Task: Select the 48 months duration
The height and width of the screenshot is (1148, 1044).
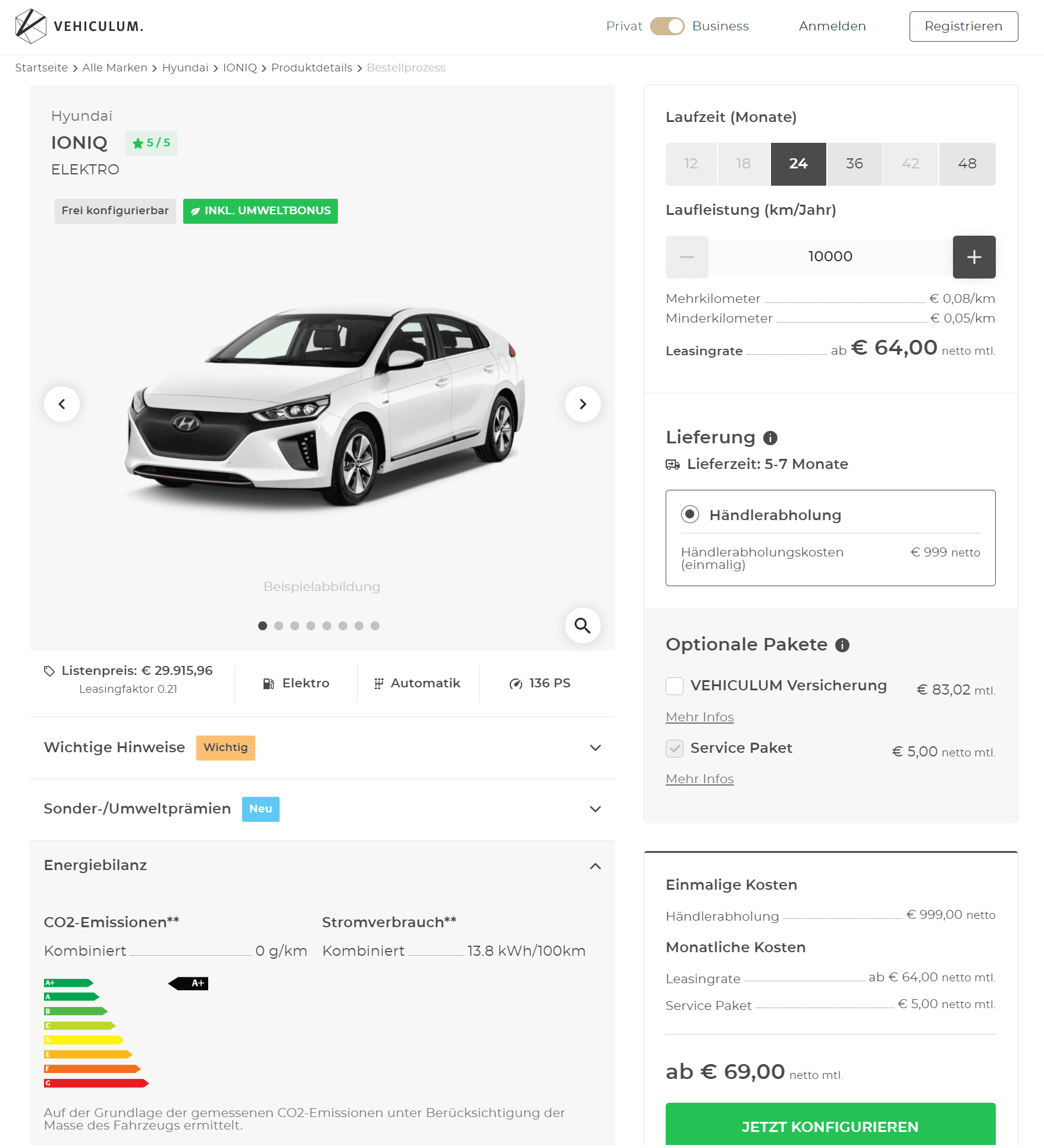Action: (x=967, y=164)
